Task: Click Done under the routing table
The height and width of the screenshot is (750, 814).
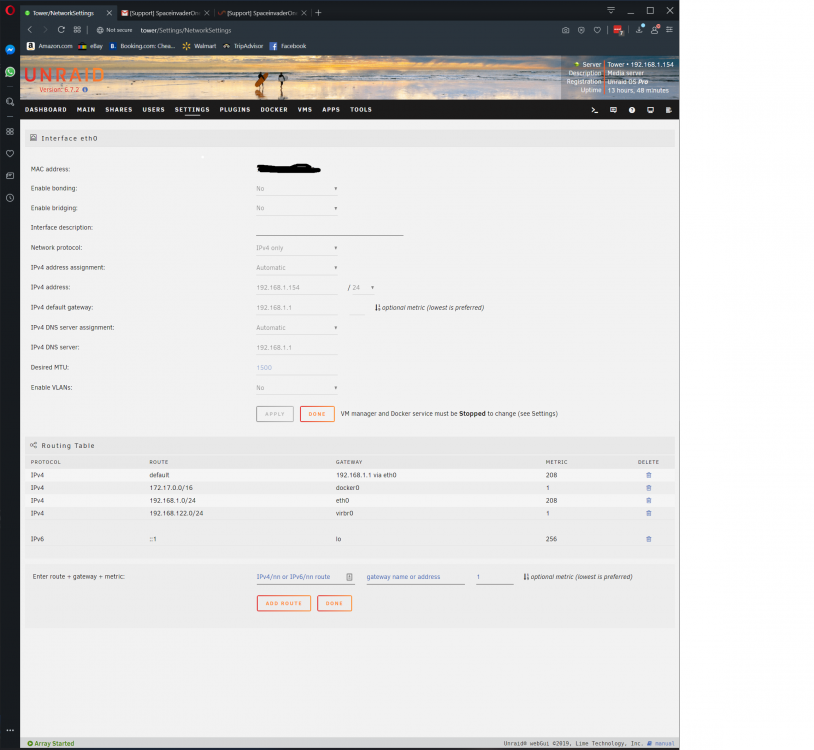Action: [334, 603]
